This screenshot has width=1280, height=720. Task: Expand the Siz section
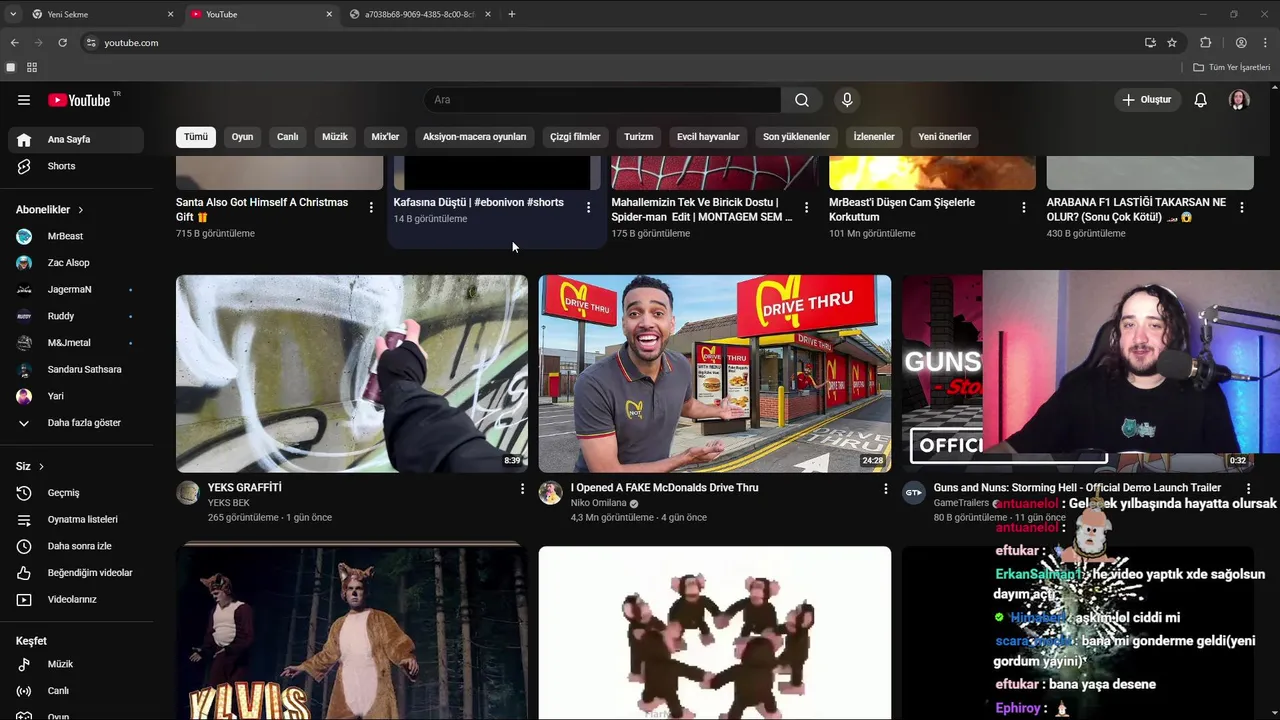coord(30,467)
